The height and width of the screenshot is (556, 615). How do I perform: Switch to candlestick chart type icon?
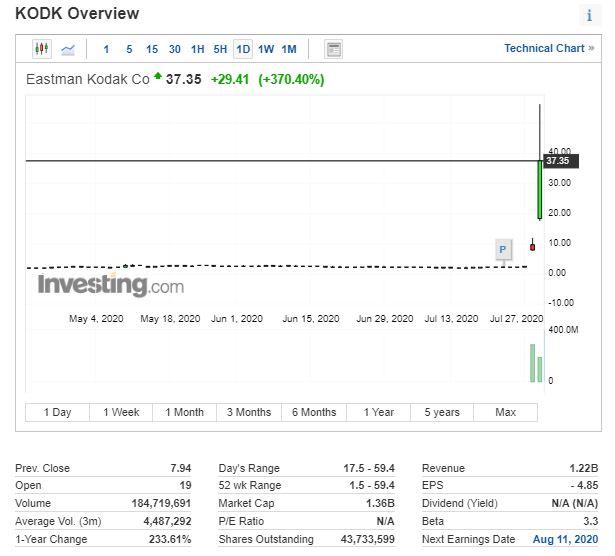[42, 49]
